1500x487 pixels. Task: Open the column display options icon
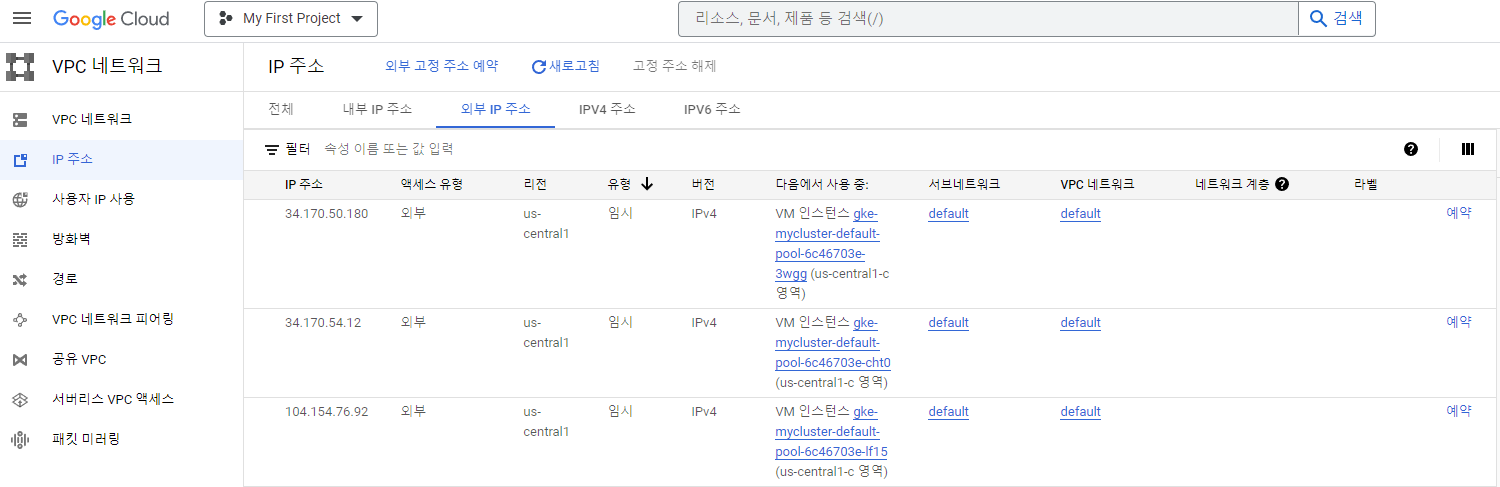click(x=1468, y=149)
